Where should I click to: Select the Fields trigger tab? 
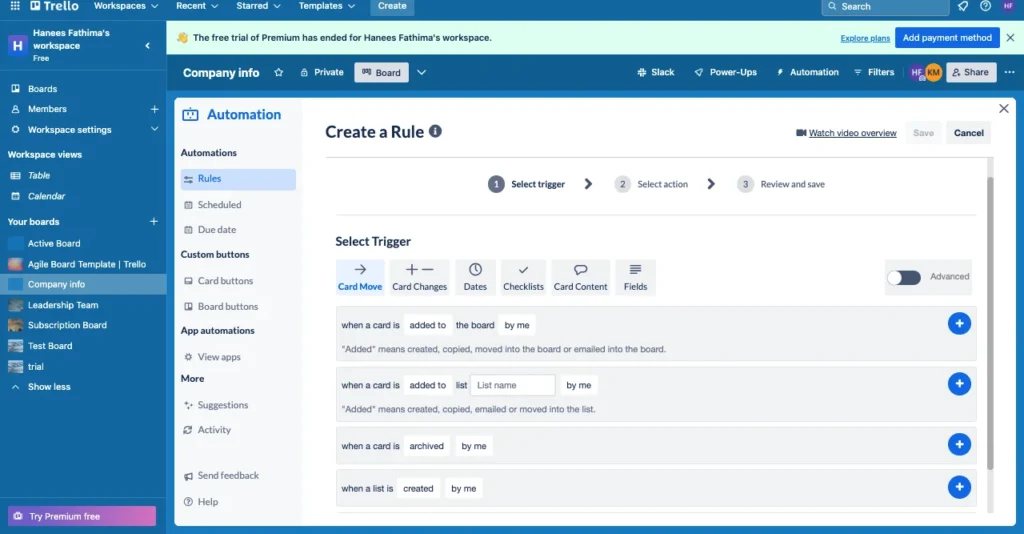635,277
